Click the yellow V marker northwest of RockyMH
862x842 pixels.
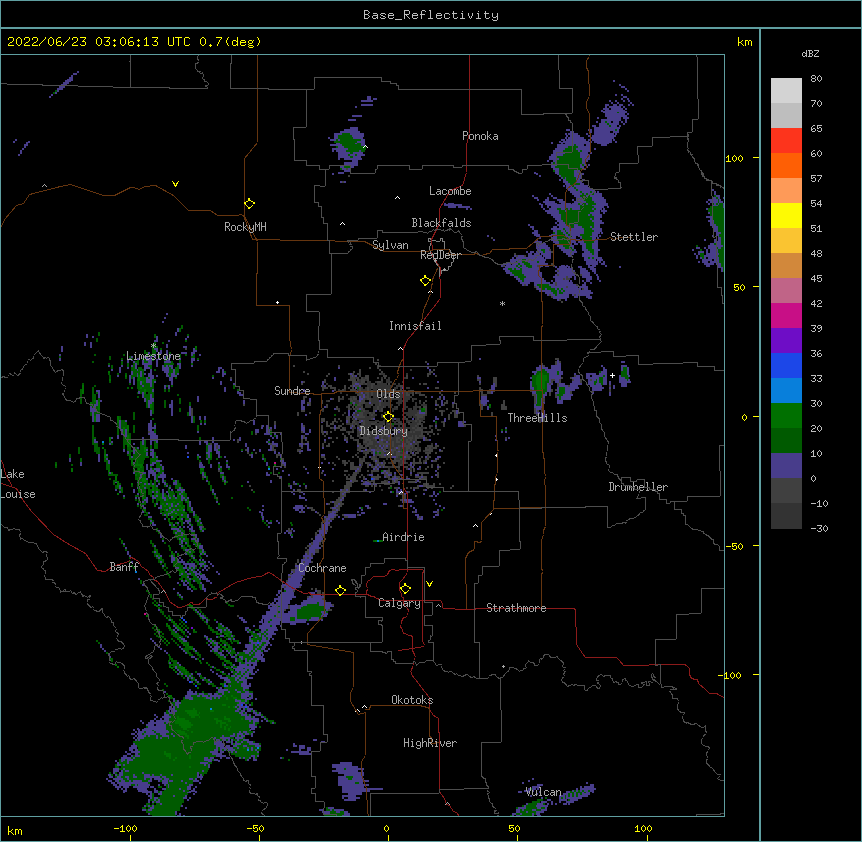(175, 184)
